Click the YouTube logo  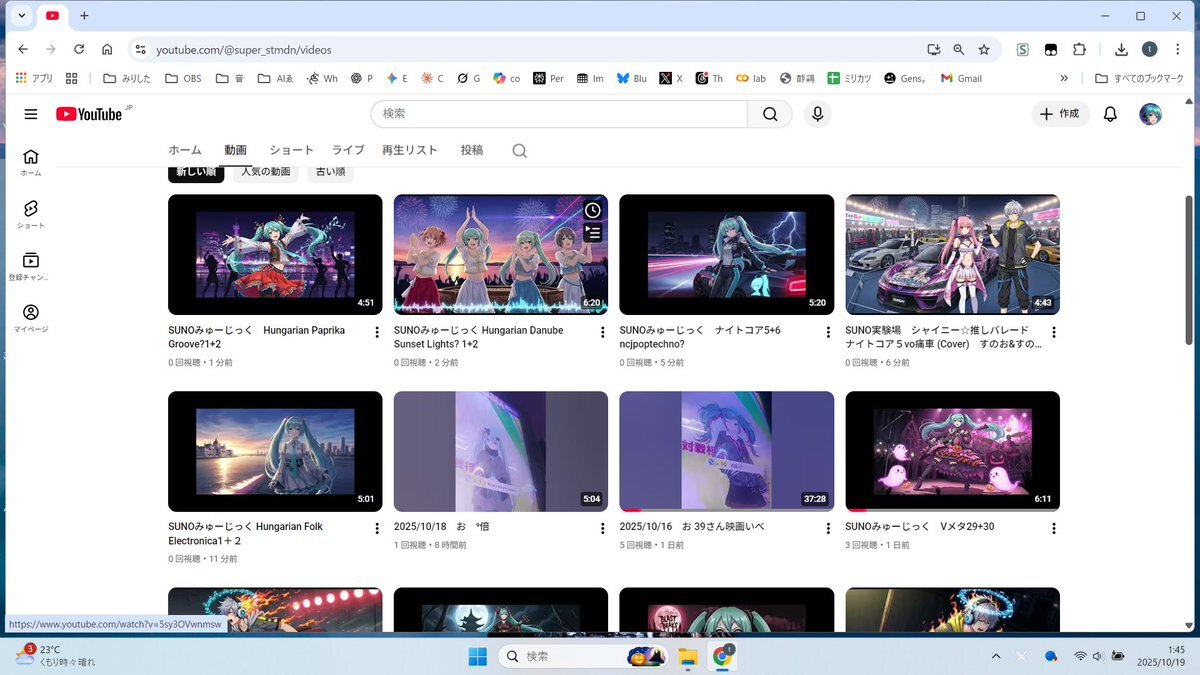pos(89,114)
